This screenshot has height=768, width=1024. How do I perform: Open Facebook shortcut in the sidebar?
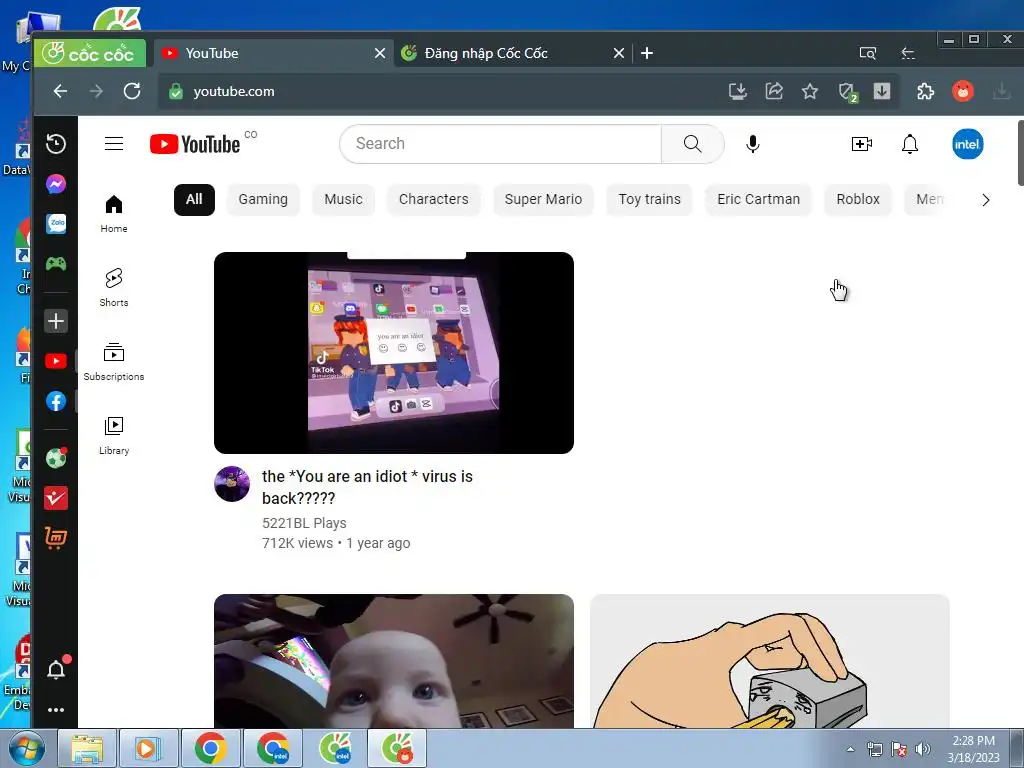(56, 401)
